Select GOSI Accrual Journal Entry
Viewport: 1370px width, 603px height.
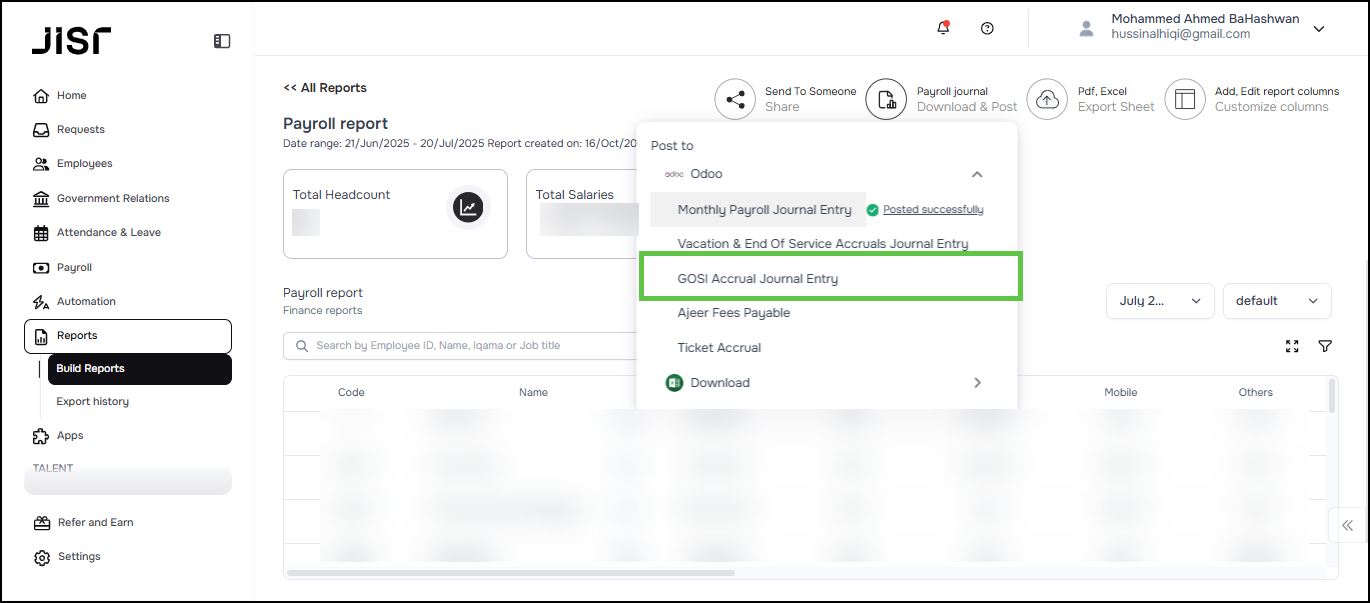[758, 279]
